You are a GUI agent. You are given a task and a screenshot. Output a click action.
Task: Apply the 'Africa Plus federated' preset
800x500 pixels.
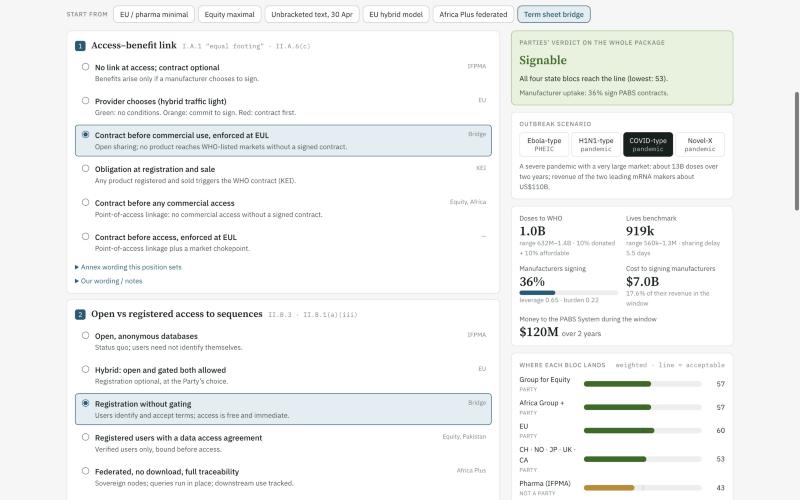click(473, 14)
